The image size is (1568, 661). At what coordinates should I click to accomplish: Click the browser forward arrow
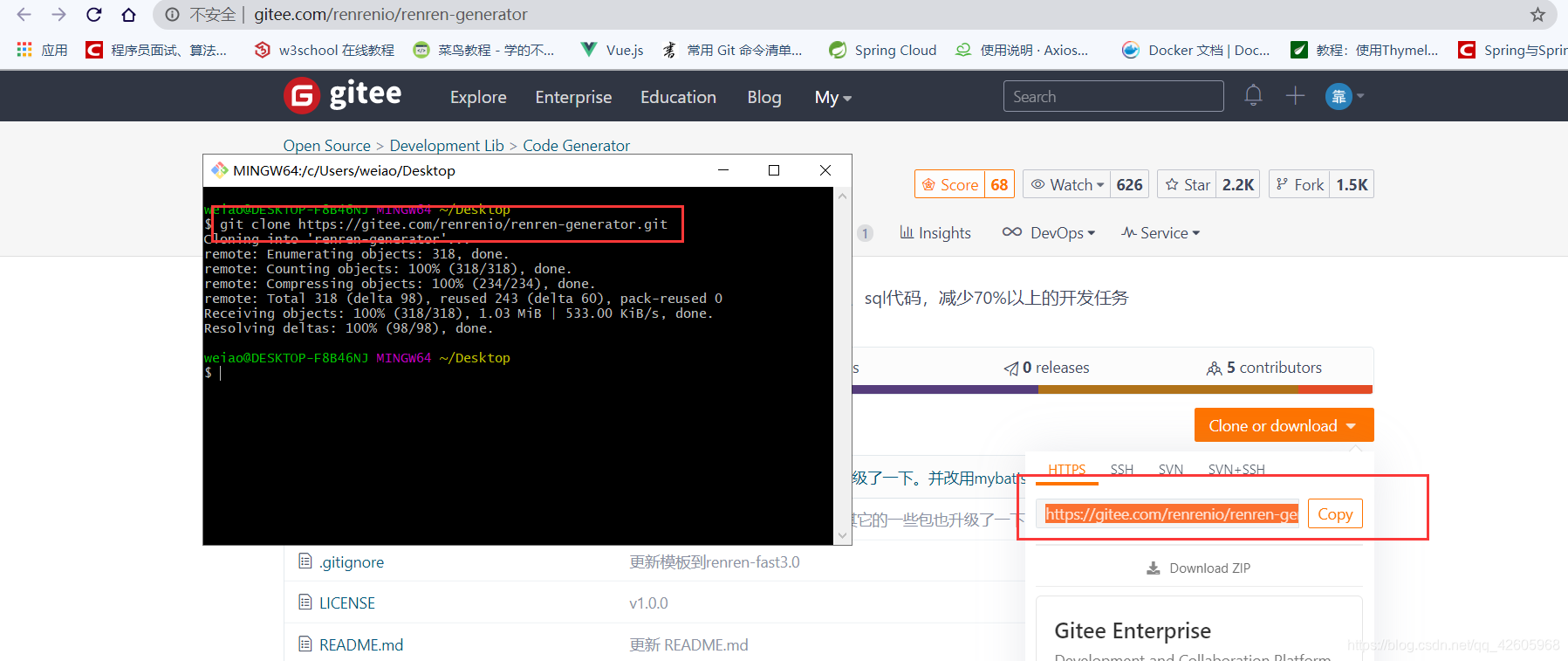click(58, 15)
